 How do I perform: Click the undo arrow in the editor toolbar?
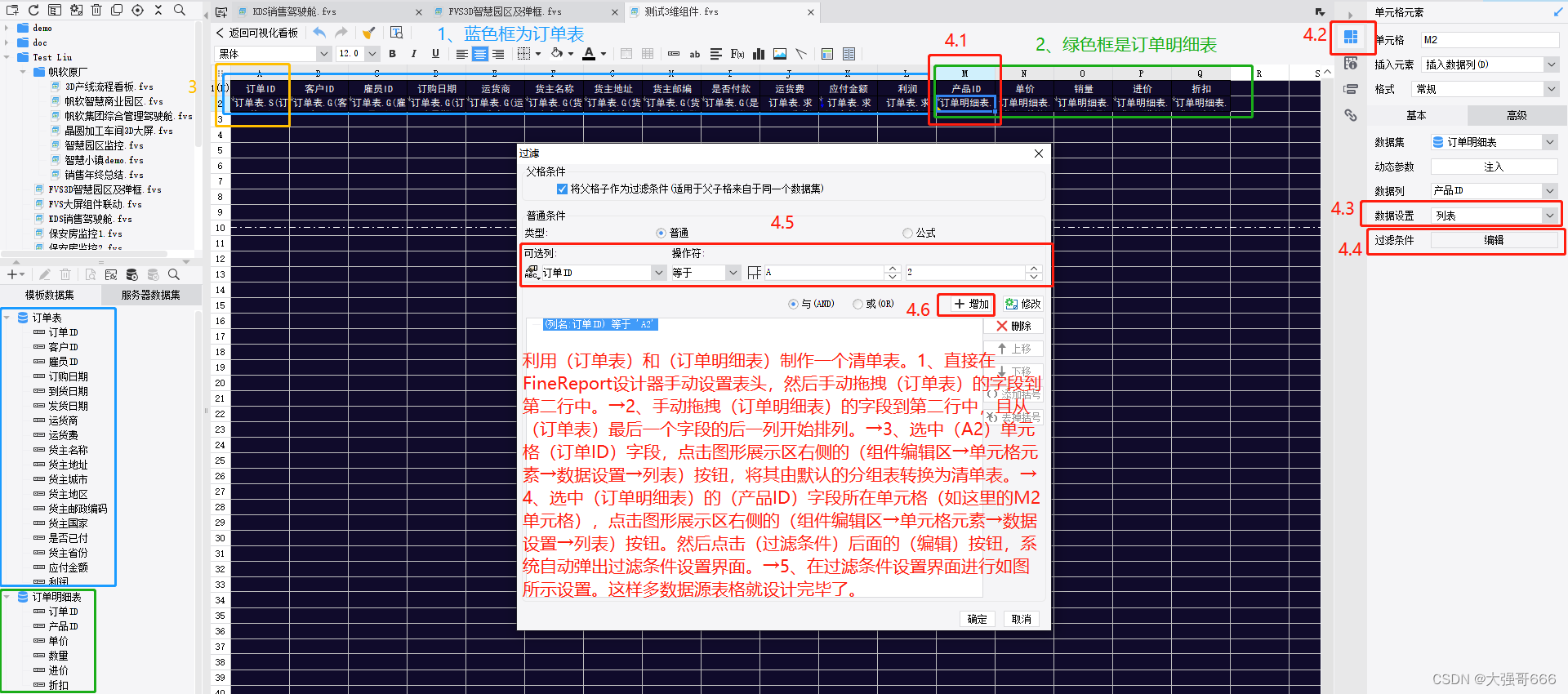pos(319,33)
